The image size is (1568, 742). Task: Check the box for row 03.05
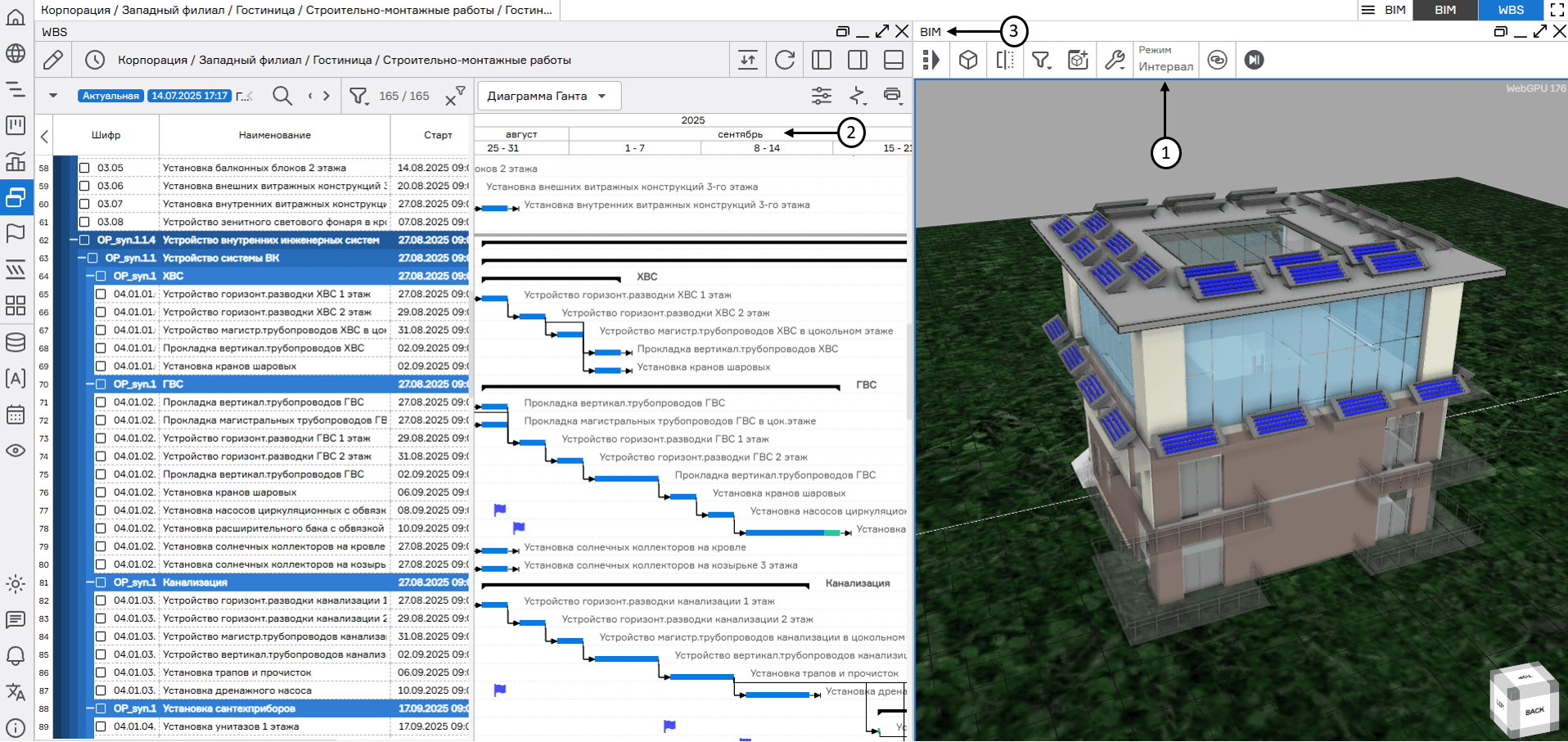(84, 168)
